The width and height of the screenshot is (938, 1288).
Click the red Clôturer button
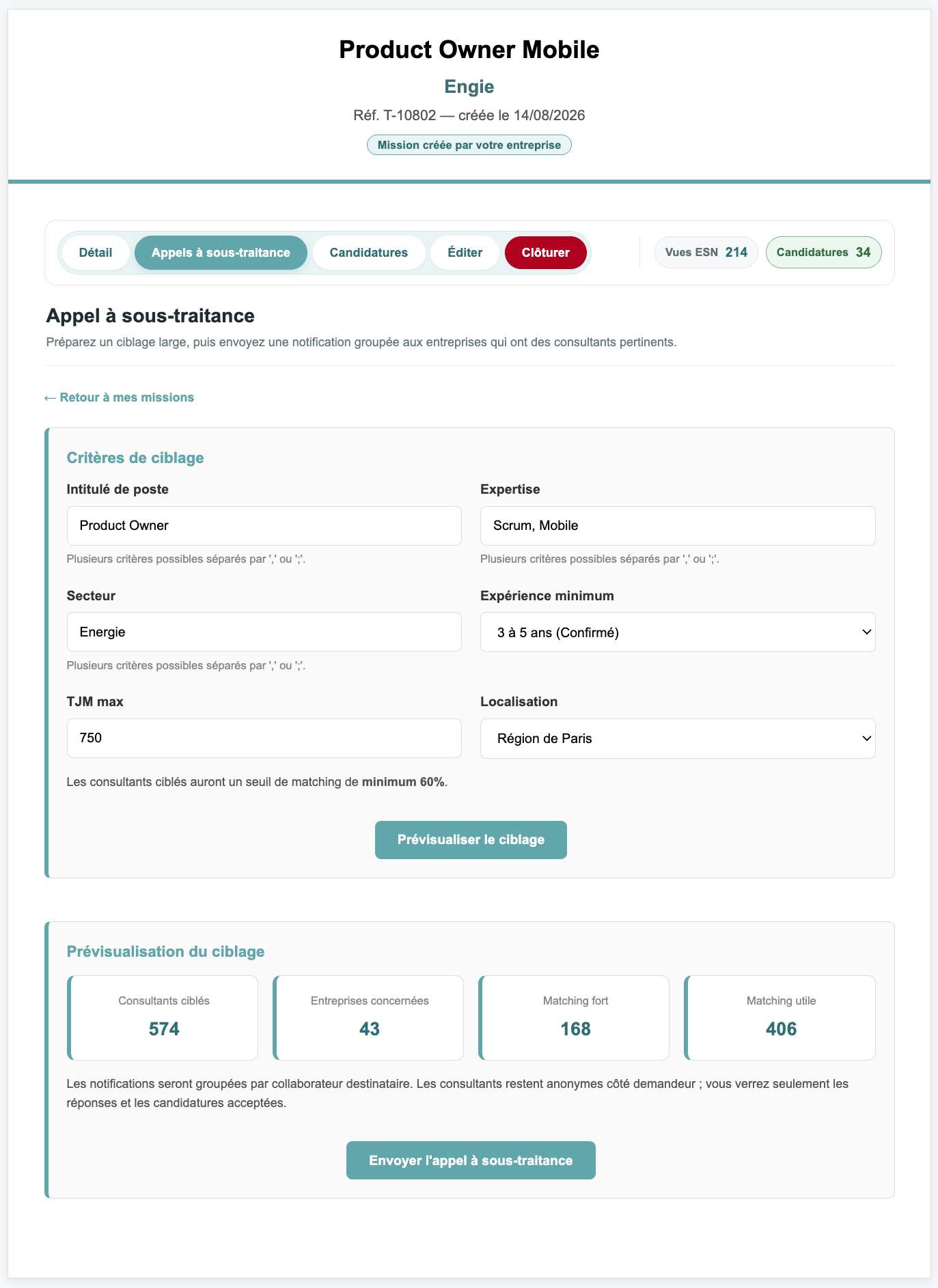(x=546, y=253)
